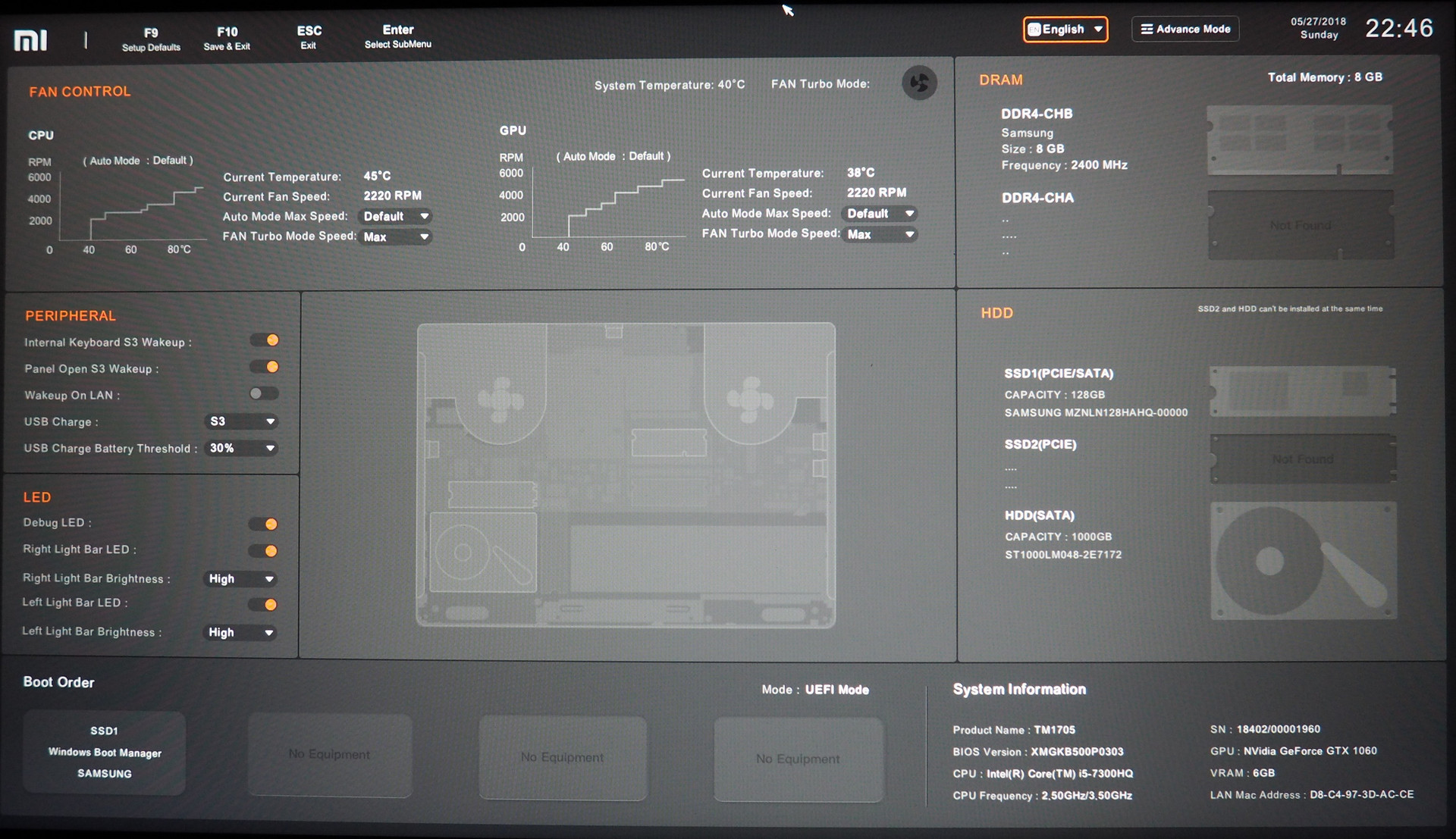This screenshot has width=1456, height=839.
Task: Select SSD1 Windows Boot Manager boot entry
Action: [x=105, y=752]
